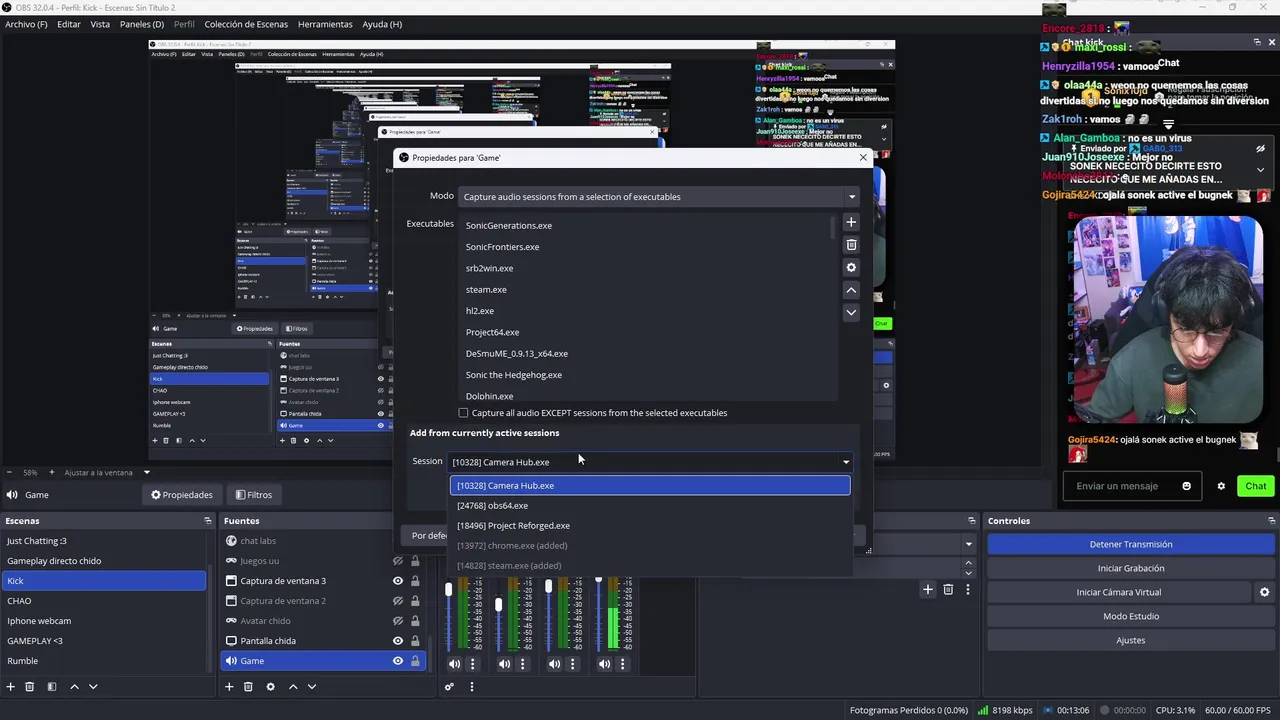Unlock the Game source
Viewport: 1280px width, 720px height.
click(x=415, y=661)
